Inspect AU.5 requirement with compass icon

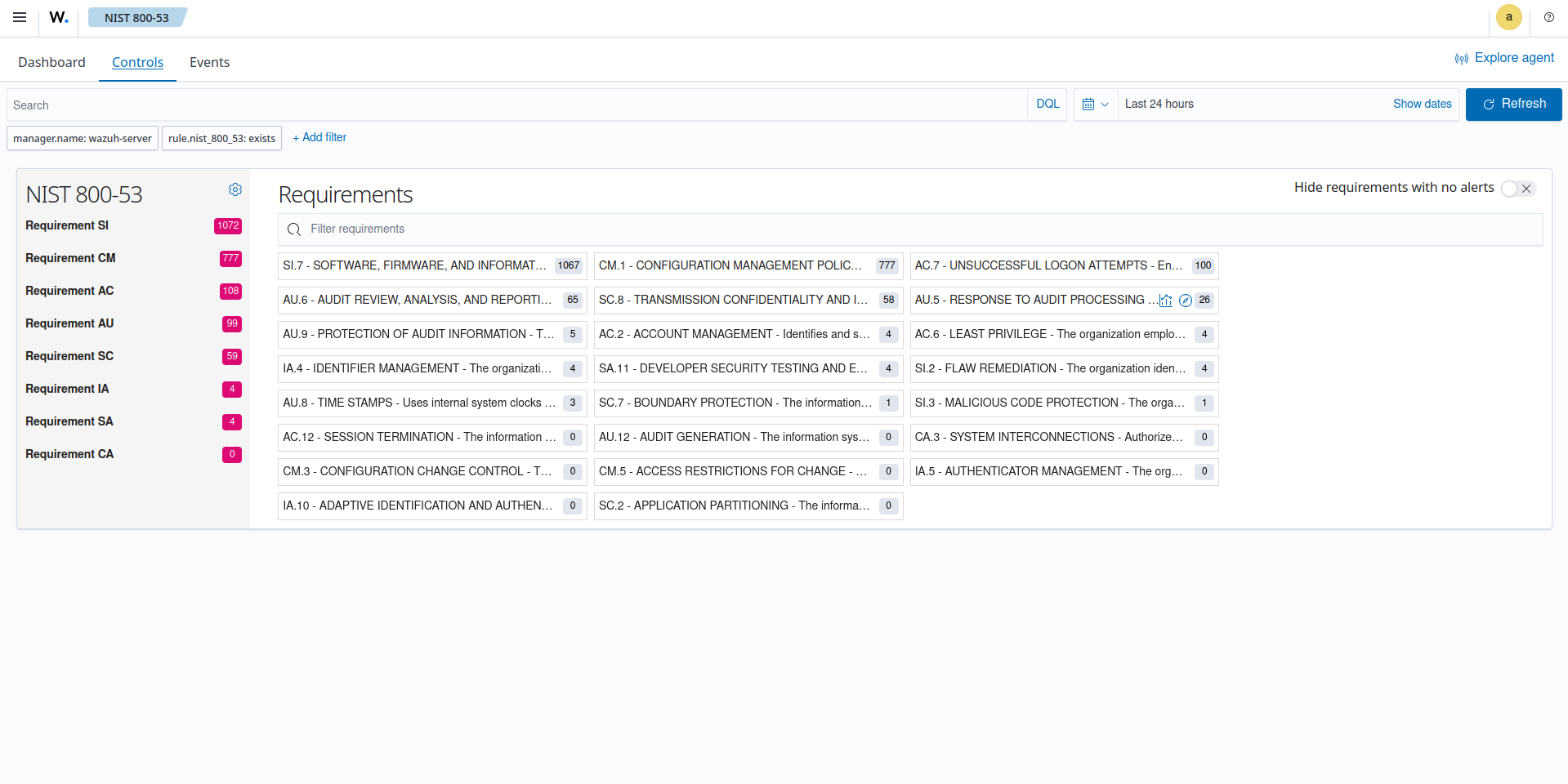1186,301
